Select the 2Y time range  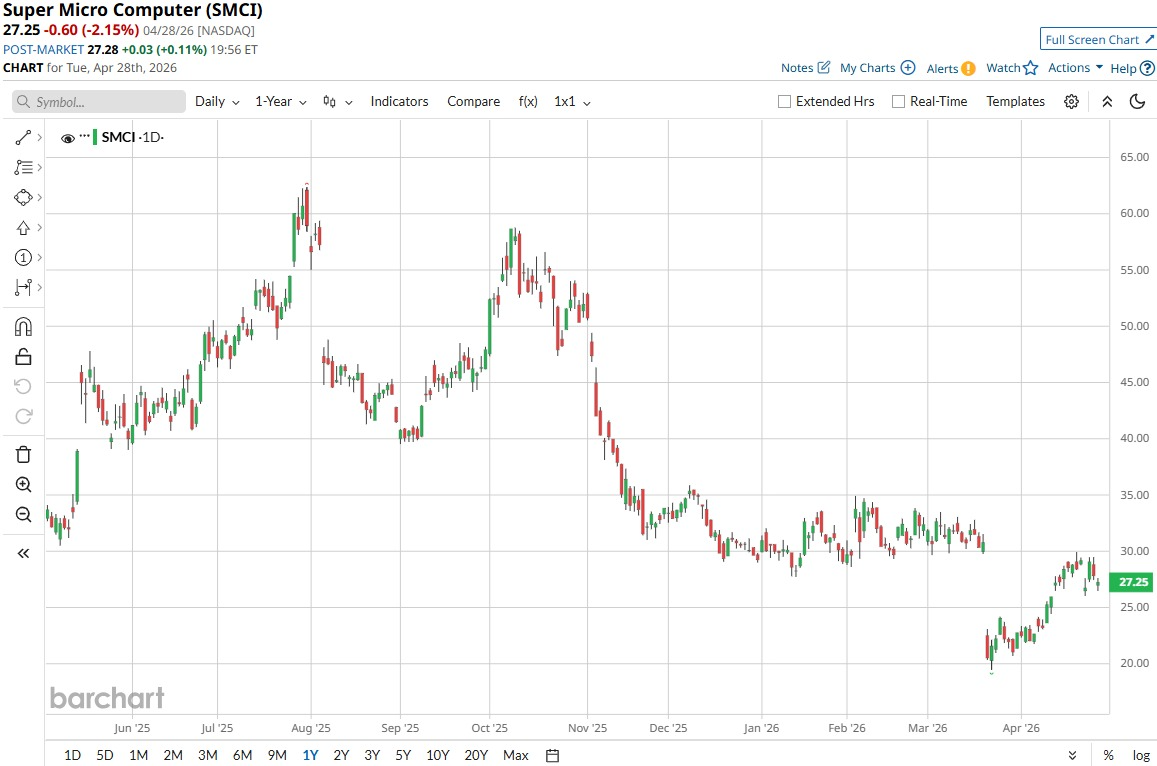click(x=341, y=755)
